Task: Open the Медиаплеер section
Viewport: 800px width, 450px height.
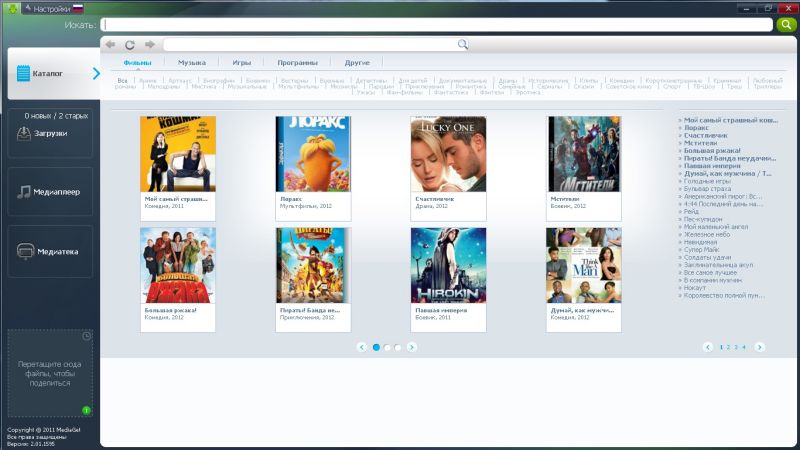Action: (x=50, y=192)
